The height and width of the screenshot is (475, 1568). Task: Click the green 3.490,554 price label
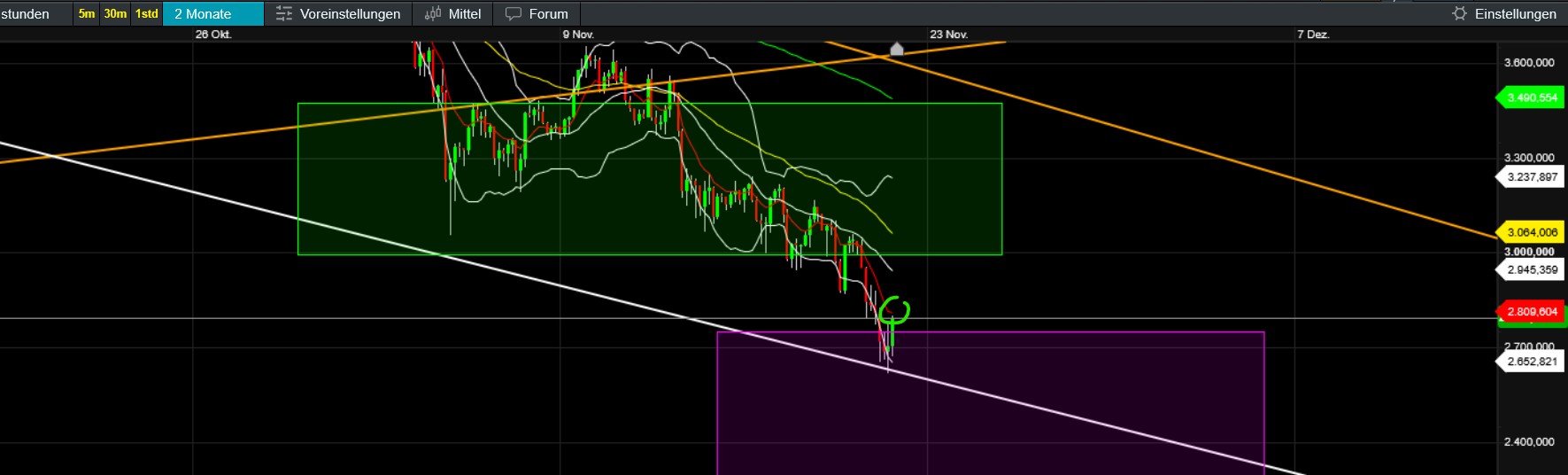1532,97
